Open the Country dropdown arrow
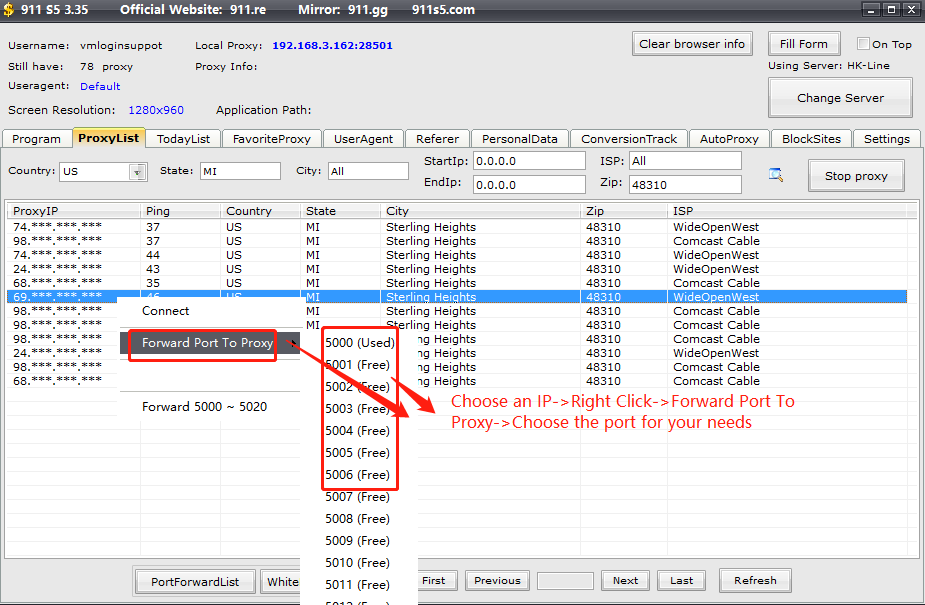Viewport: 925px width, 605px height. pyautogui.click(x=138, y=172)
